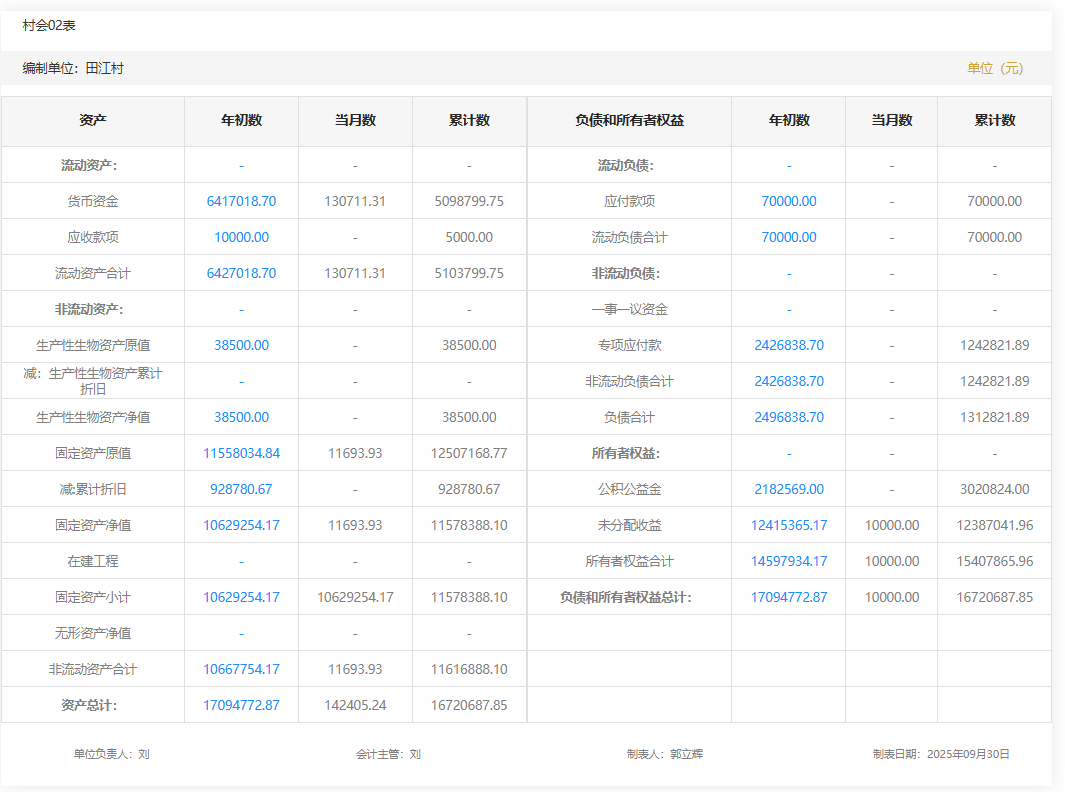Image resolution: width=1065 pixels, height=792 pixels.
Task: Open 资产总计 年初数 link
Action: [241, 705]
